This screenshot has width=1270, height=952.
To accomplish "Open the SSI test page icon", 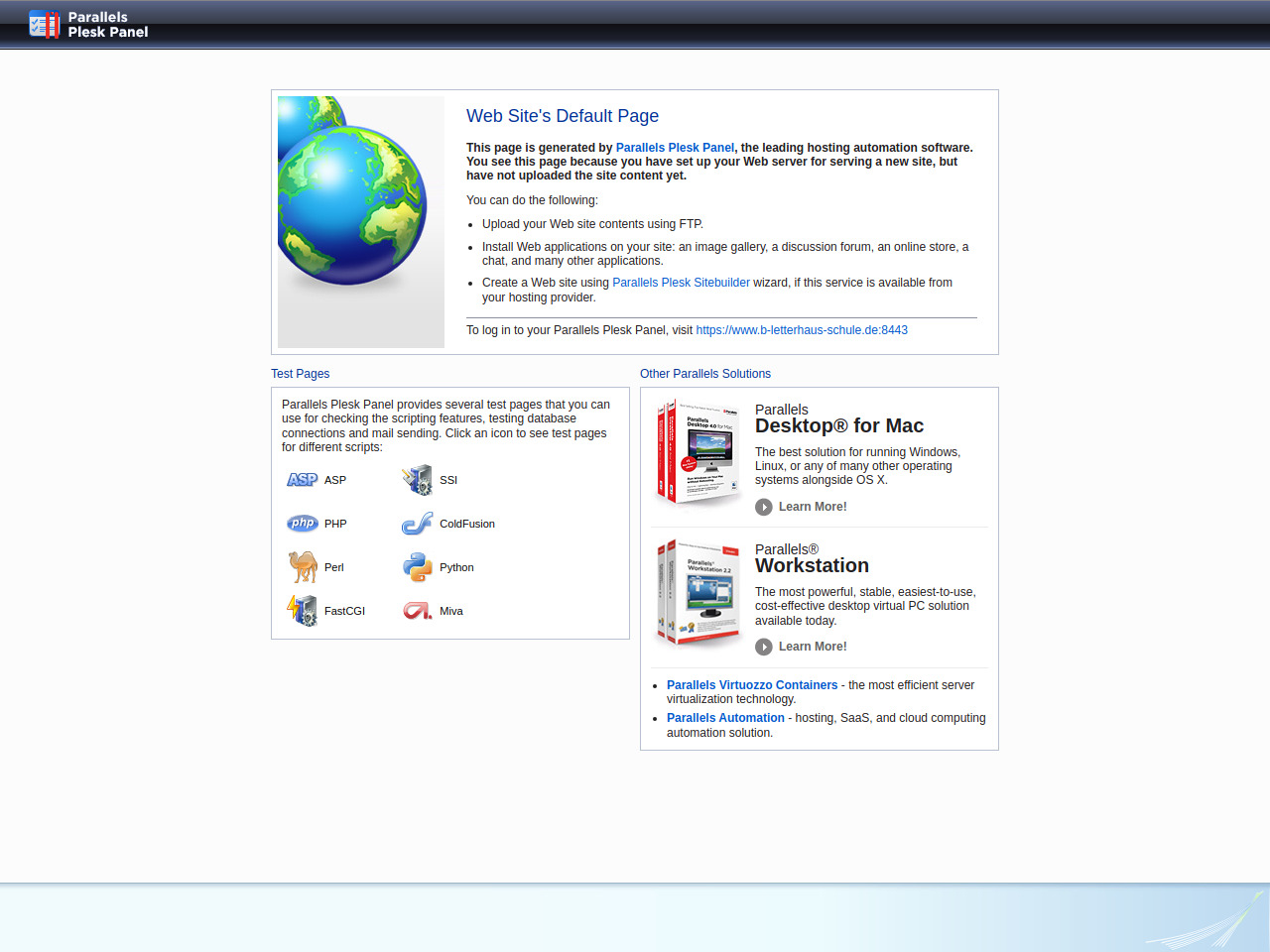I will click(x=417, y=480).
